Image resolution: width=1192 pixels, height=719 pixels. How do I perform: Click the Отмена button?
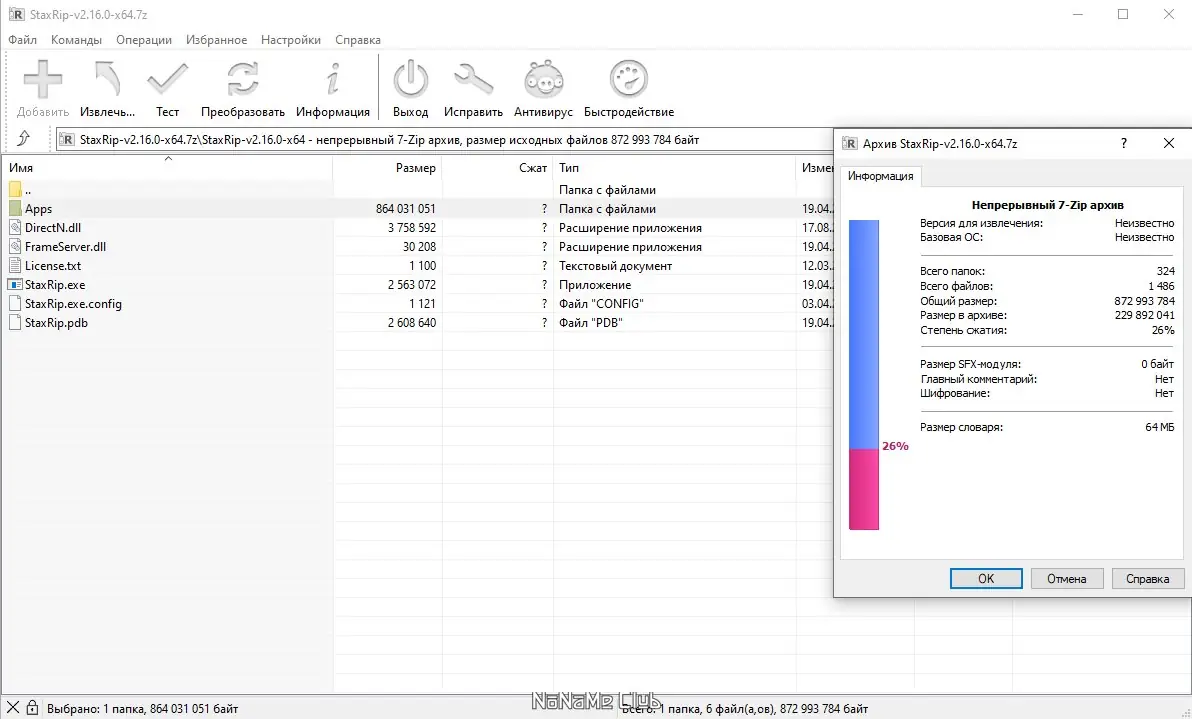1067,578
